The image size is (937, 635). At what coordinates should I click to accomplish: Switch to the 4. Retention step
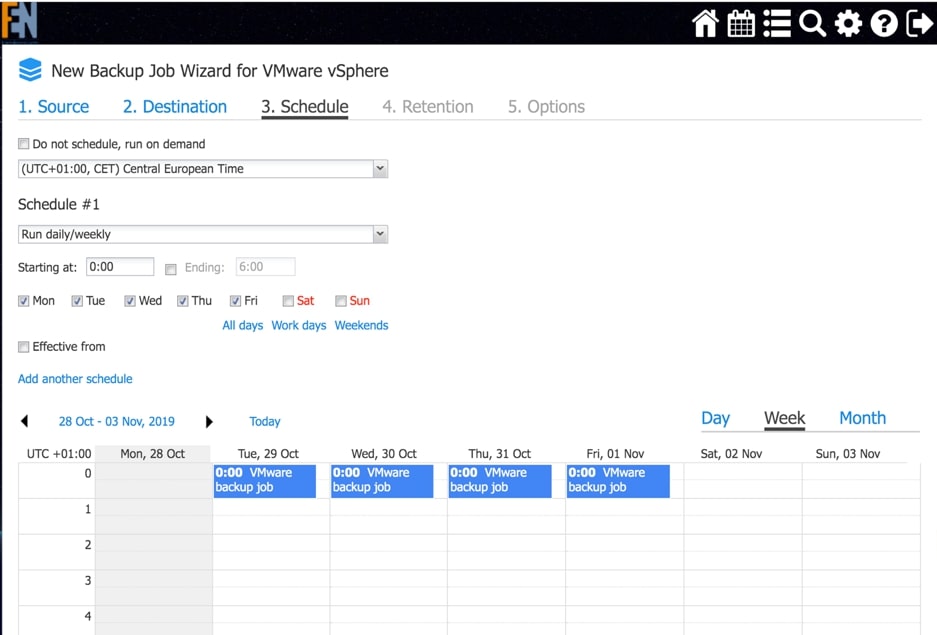pyautogui.click(x=427, y=107)
